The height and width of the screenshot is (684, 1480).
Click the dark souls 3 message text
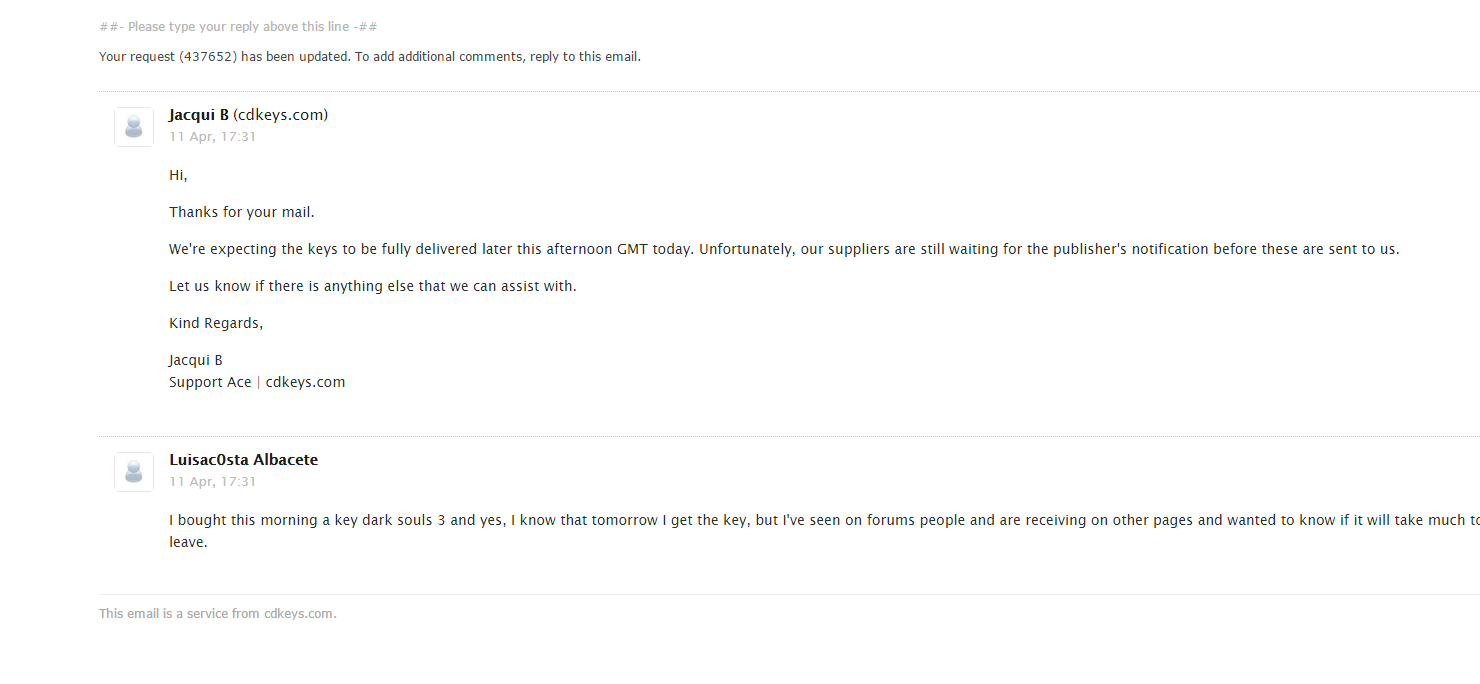[824, 531]
